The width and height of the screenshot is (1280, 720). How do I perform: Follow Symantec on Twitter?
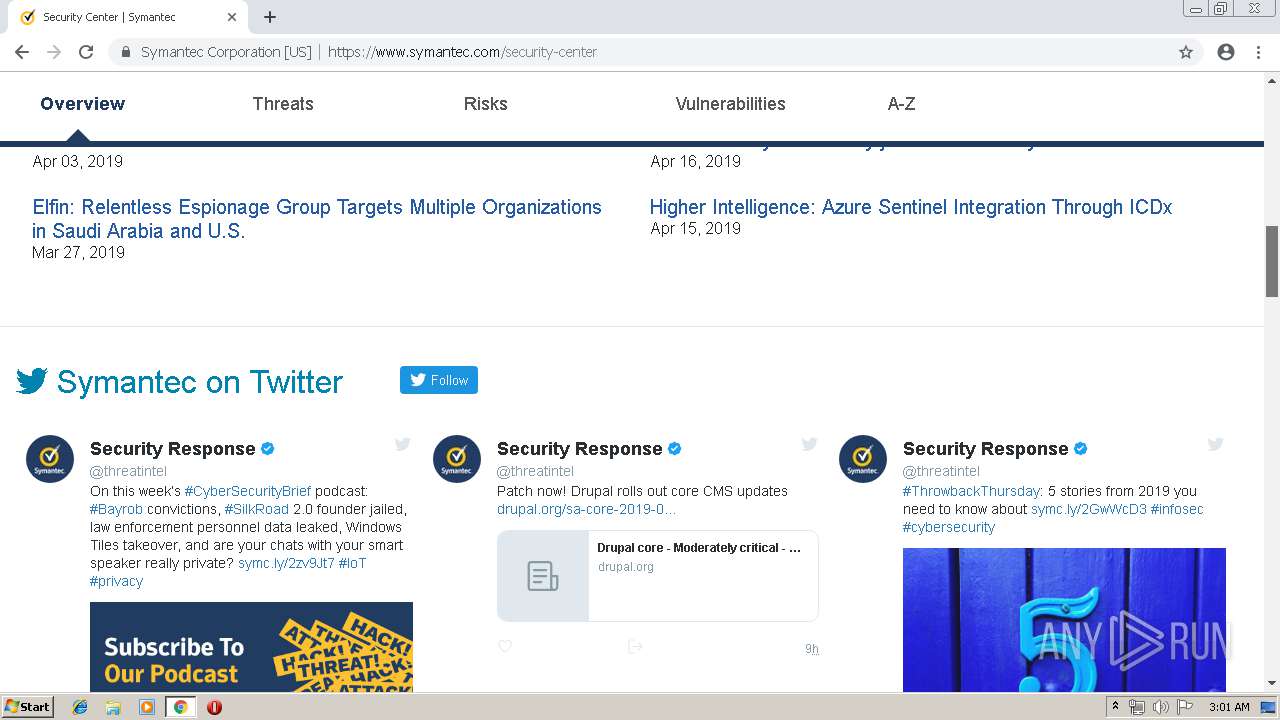[439, 380]
